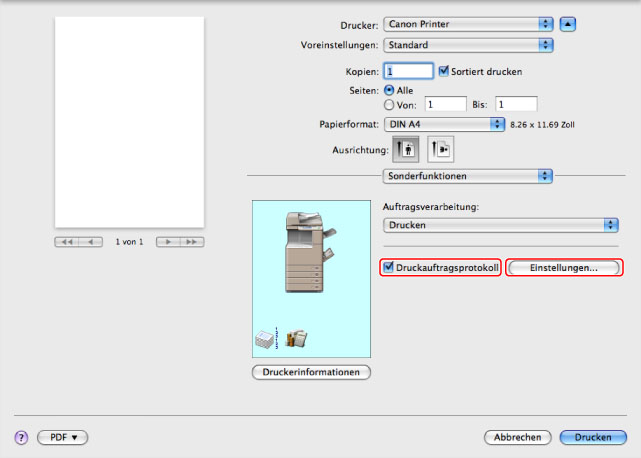This screenshot has width=641, height=458.
Task: Select the Von page range radio button
Action: pyautogui.click(x=390, y=103)
